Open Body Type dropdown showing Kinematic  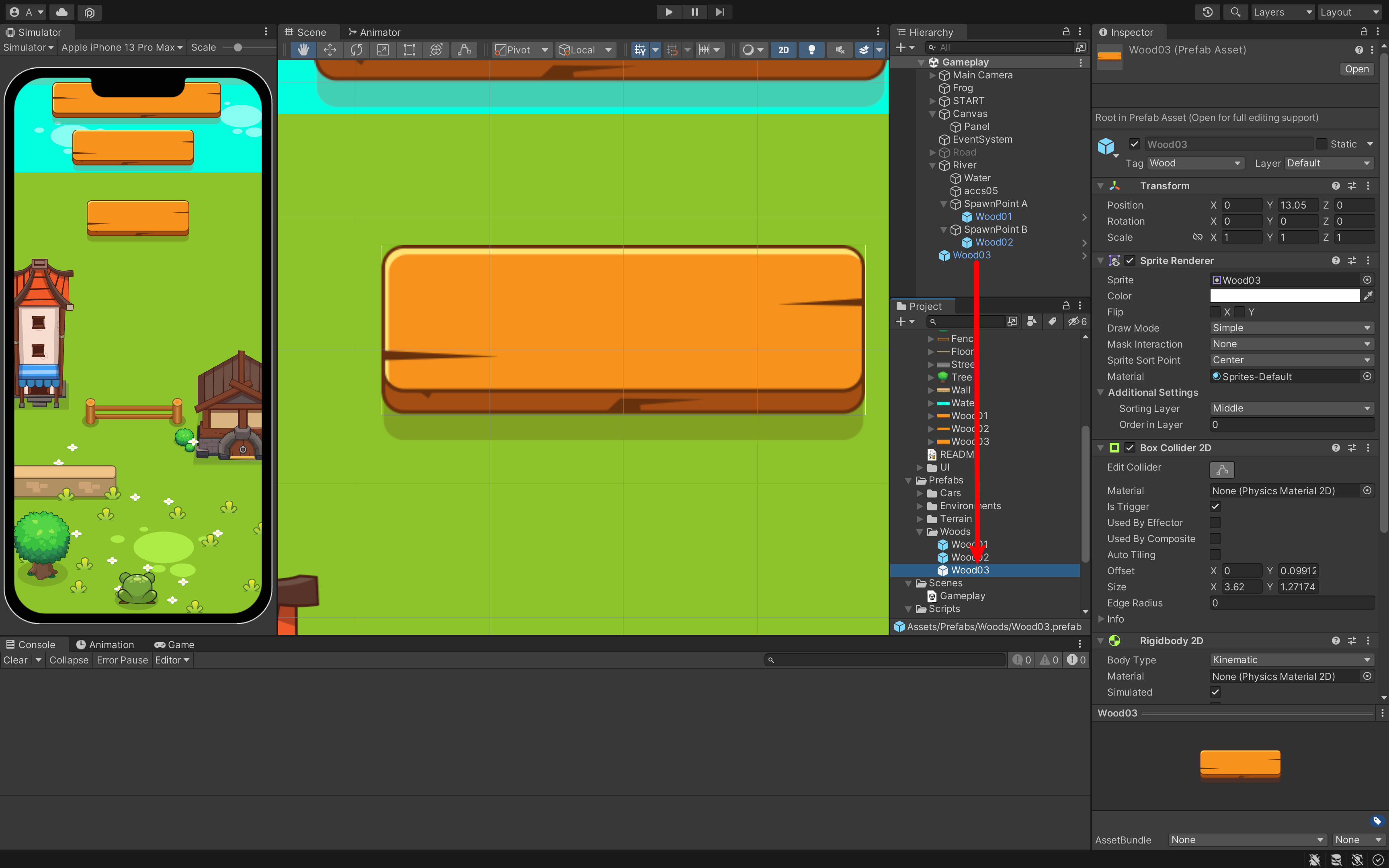1291,659
